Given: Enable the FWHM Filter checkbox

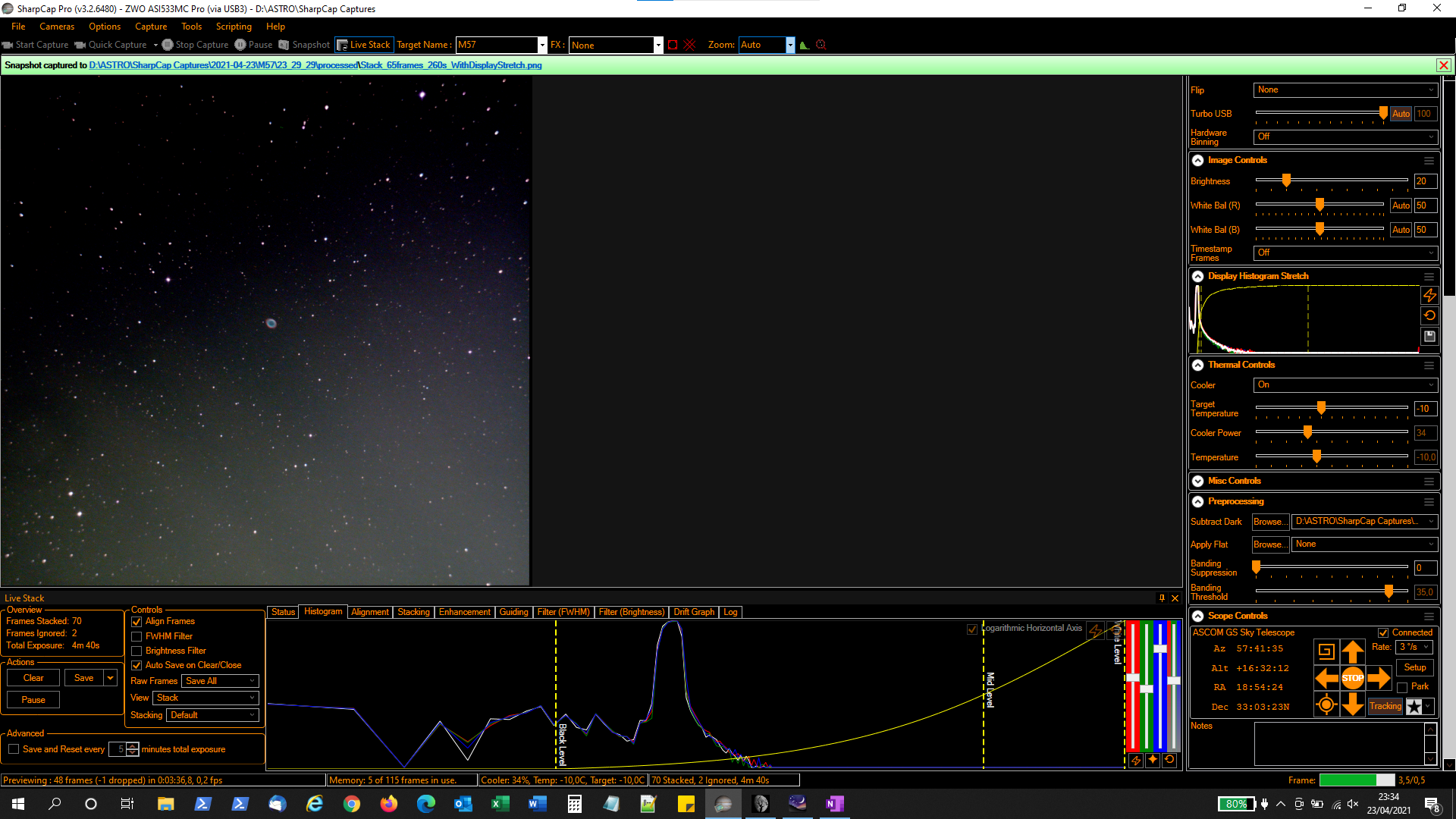Looking at the screenshot, I should click(x=137, y=637).
